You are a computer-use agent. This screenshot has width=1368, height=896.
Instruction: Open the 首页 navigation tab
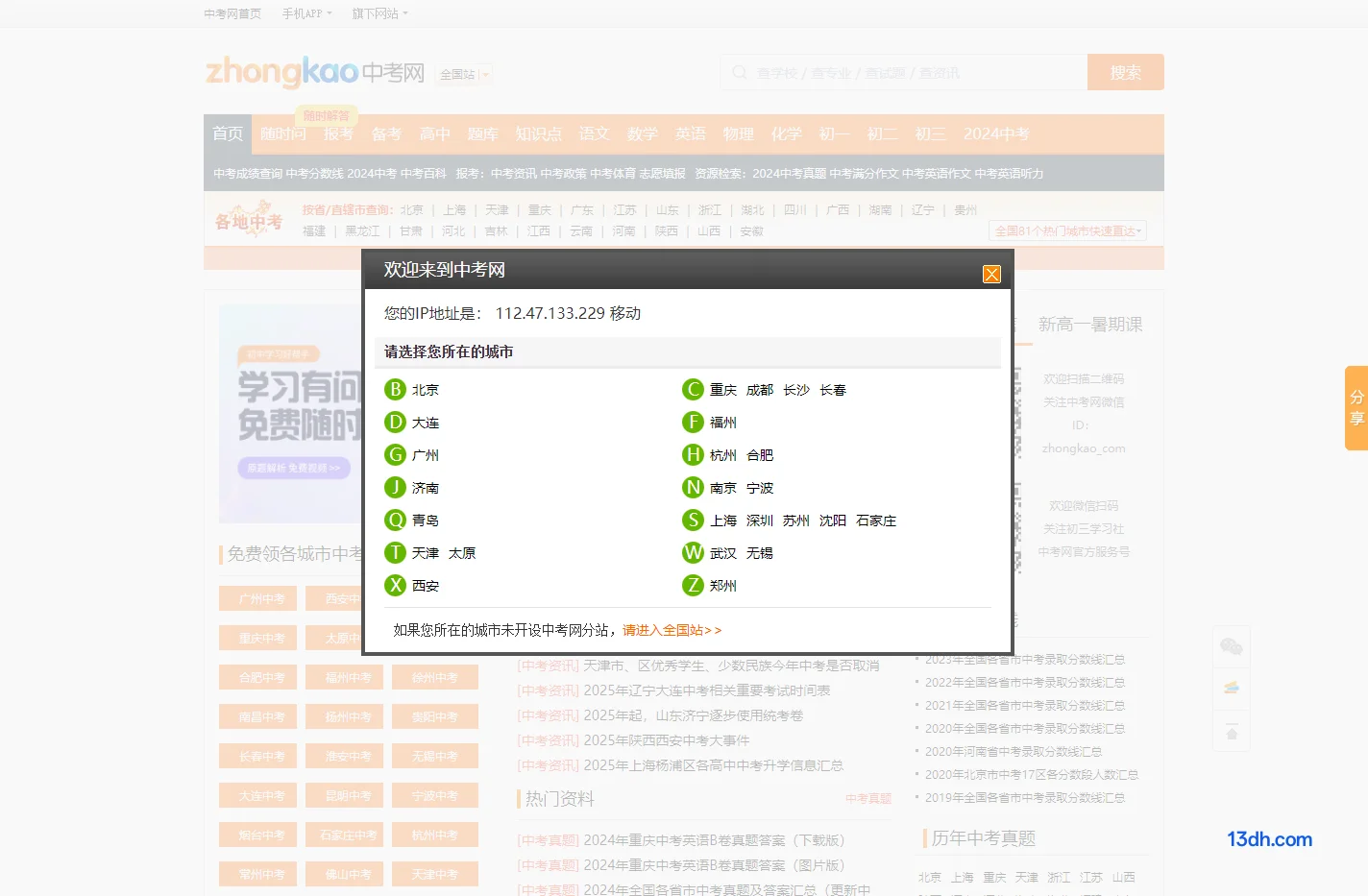click(228, 133)
